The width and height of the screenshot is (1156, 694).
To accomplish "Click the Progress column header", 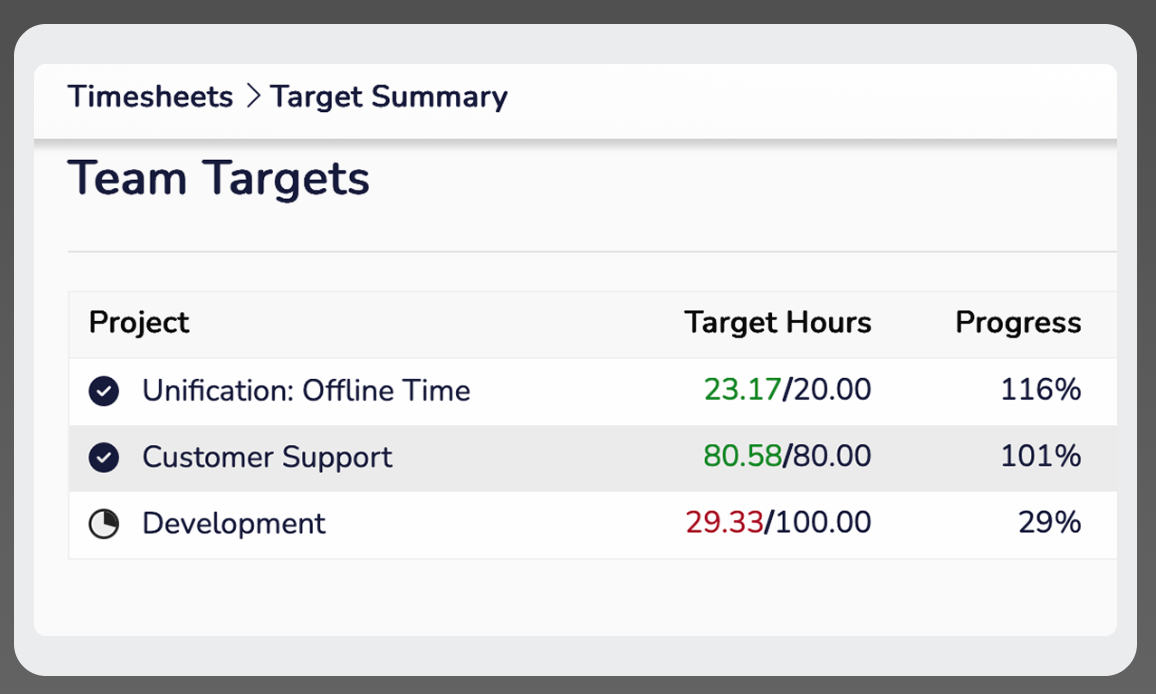I will click(x=1018, y=322).
